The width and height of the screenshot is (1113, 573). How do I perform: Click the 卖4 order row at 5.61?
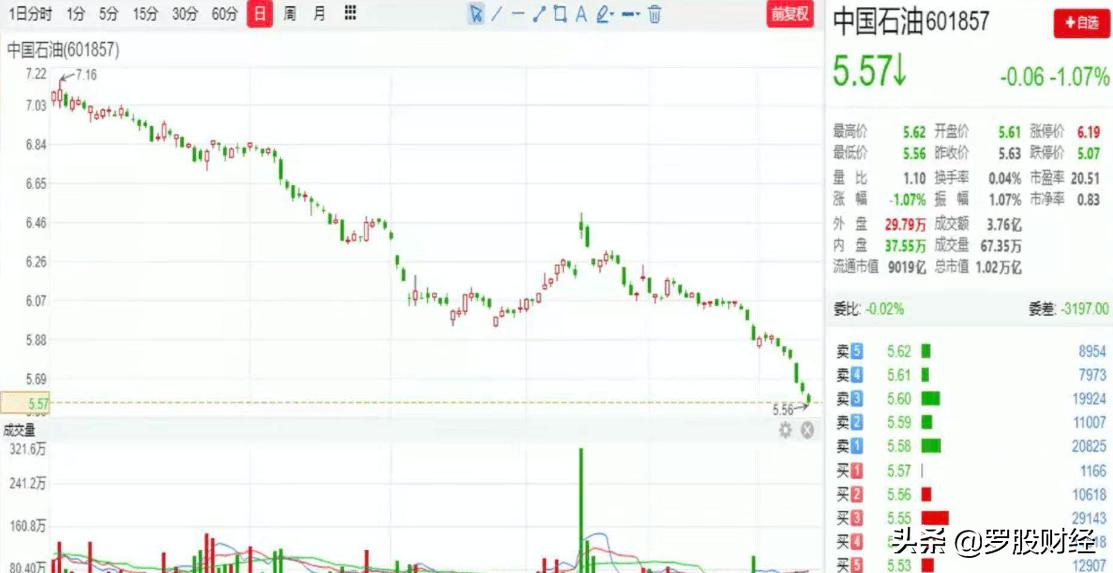[969, 374]
